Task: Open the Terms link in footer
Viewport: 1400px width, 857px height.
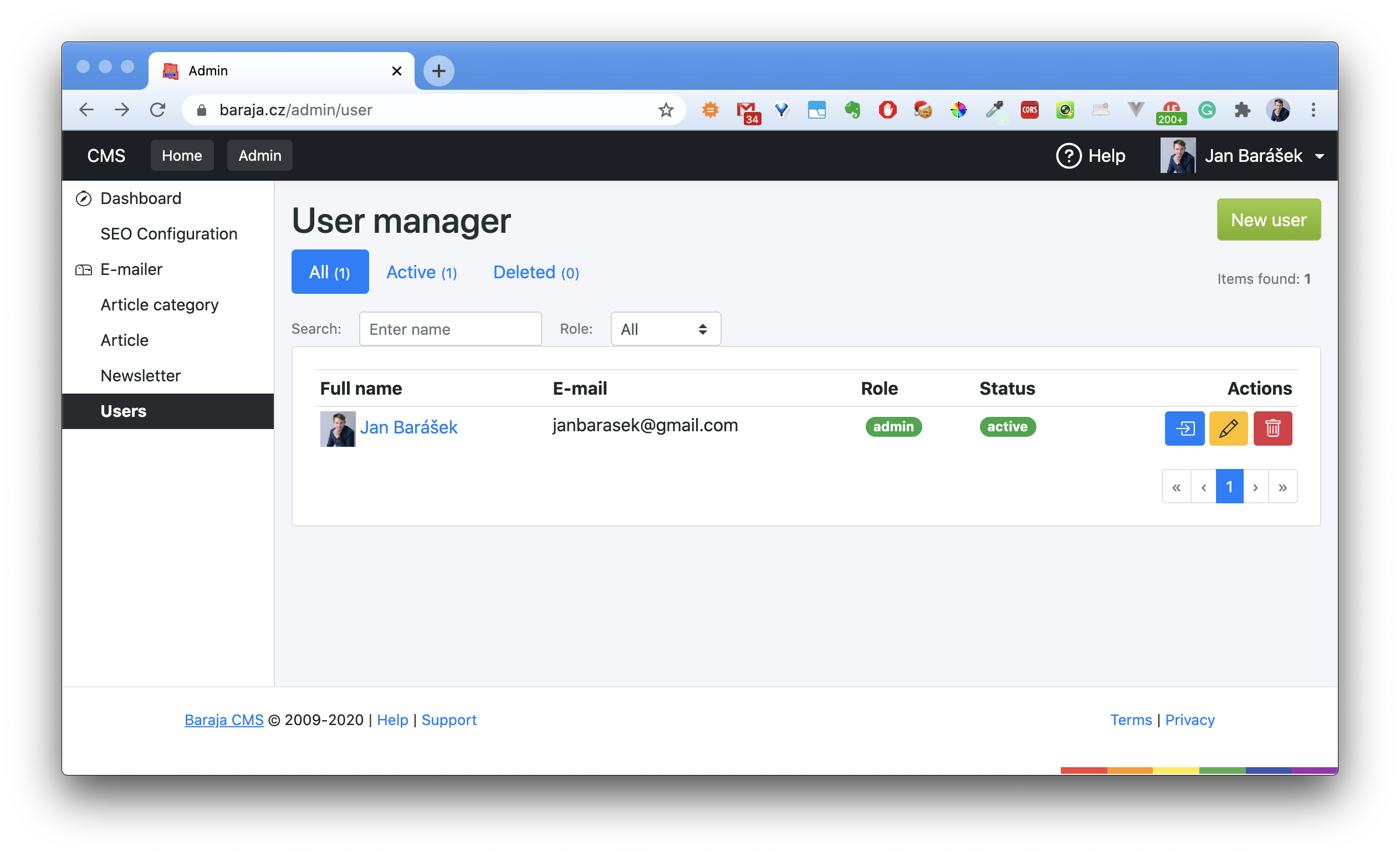Action: pos(1131,720)
